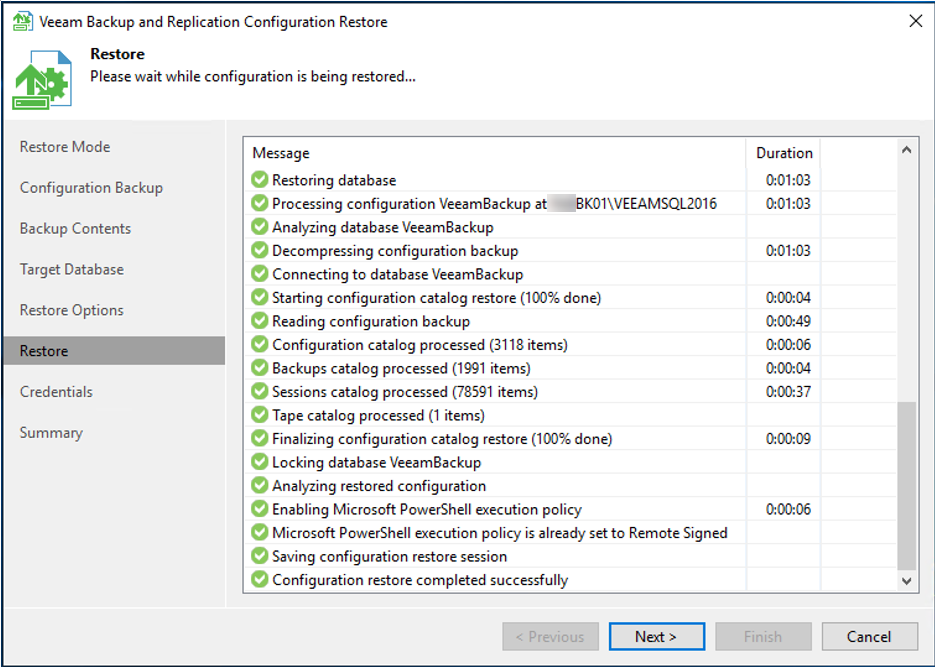This screenshot has height=667, width=935.
Task: Close the Configuration Restore window
Action: 915,21
